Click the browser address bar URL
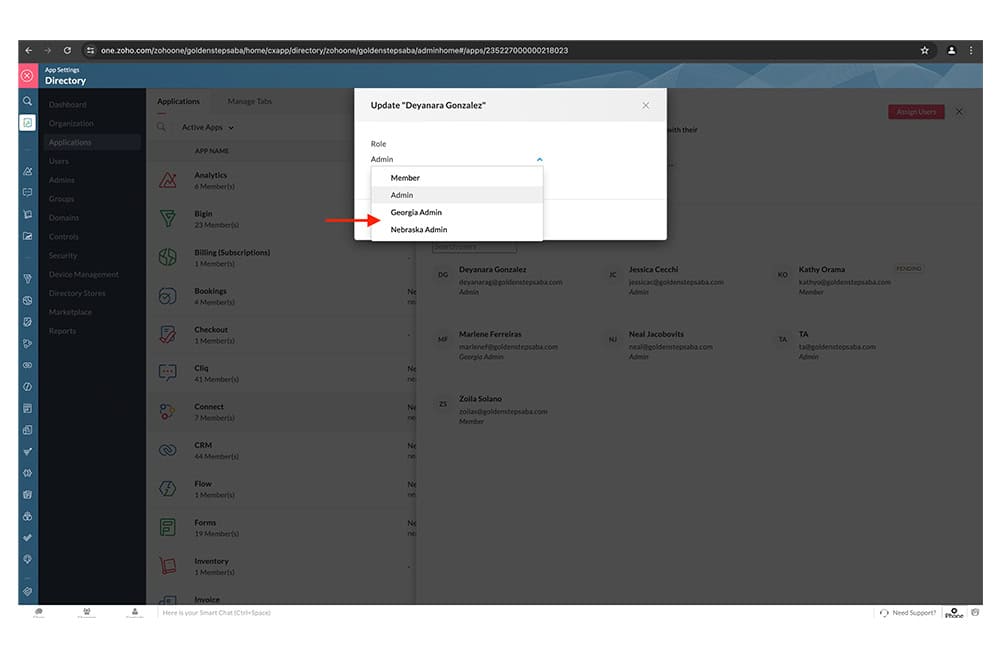1000x658 pixels. click(x=334, y=50)
